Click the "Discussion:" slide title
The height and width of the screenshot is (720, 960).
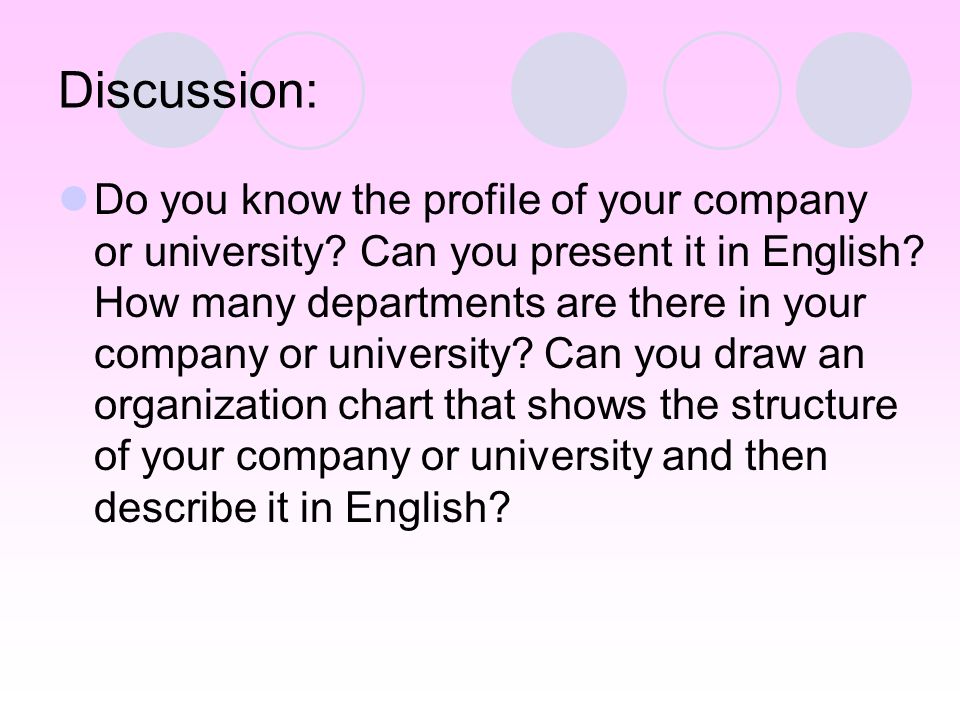point(188,91)
